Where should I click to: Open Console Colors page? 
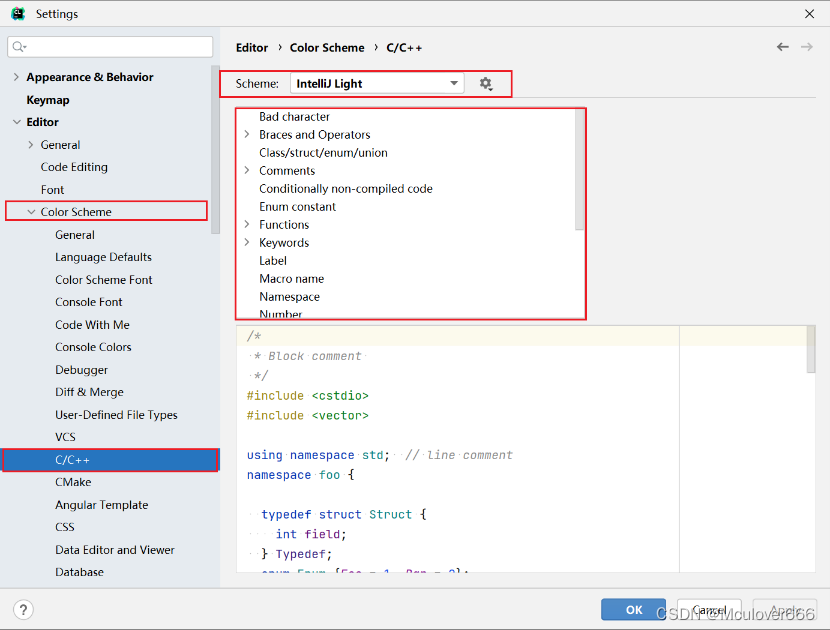pyautogui.click(x=93, y=347)
